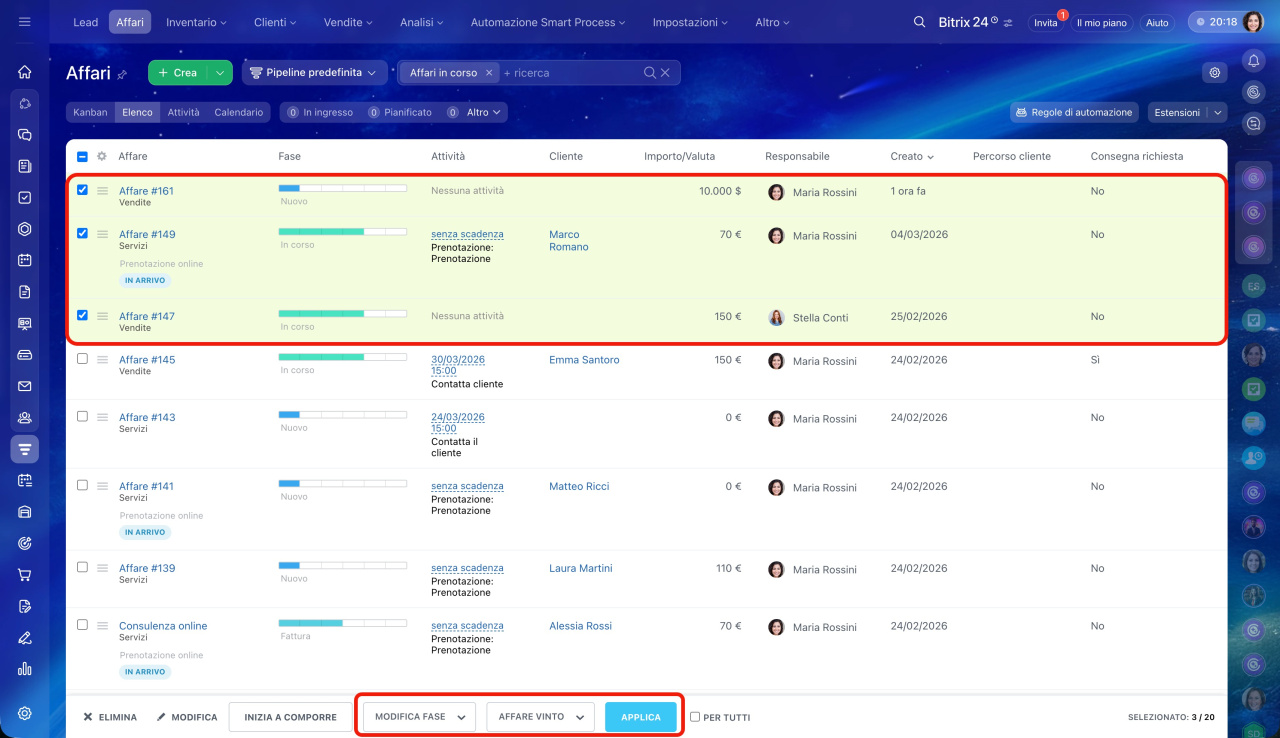Click the settings gear next to Affari list
Viewport: 1280px width, 738px height.
tap(1214, 73)
